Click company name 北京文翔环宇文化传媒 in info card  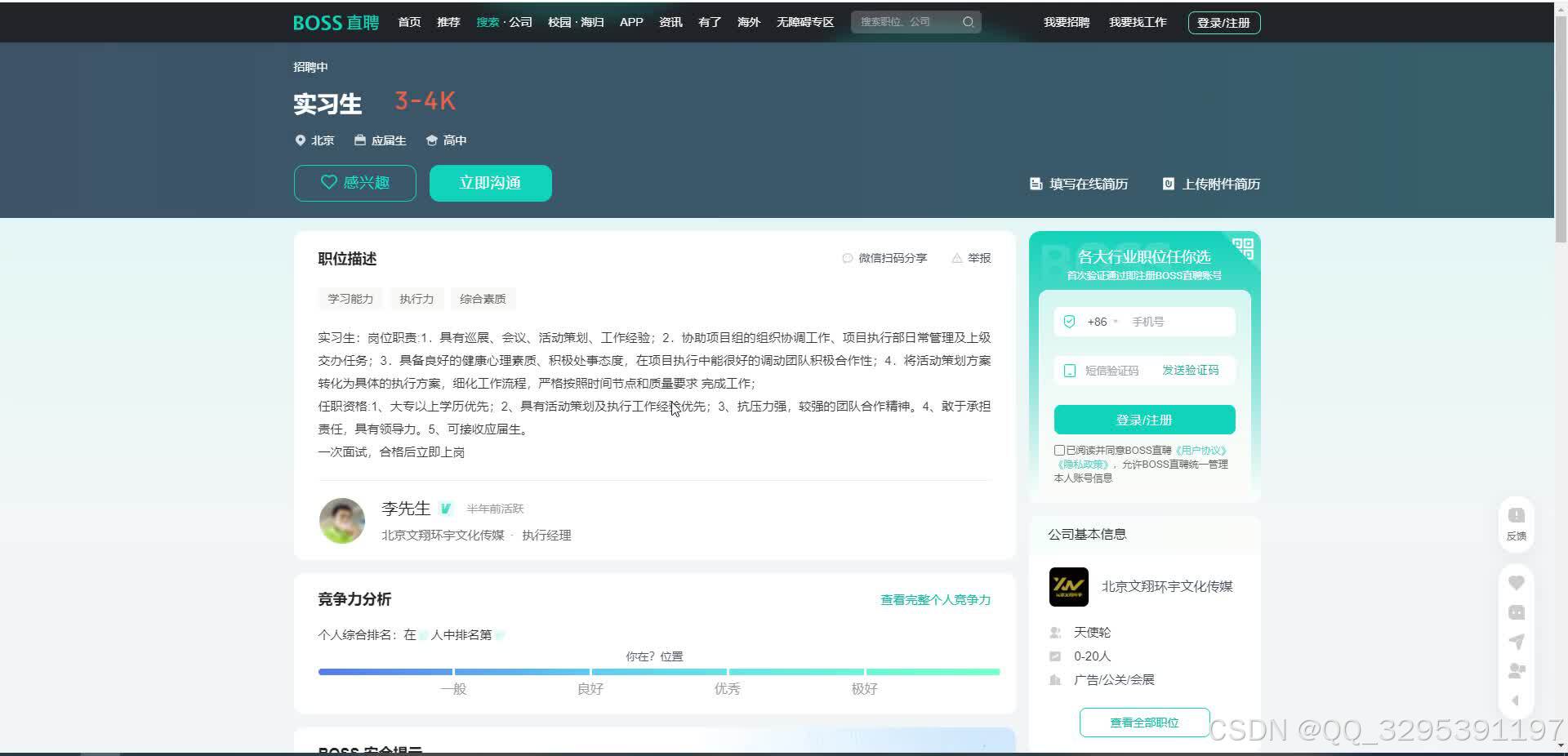[1167, 586]
